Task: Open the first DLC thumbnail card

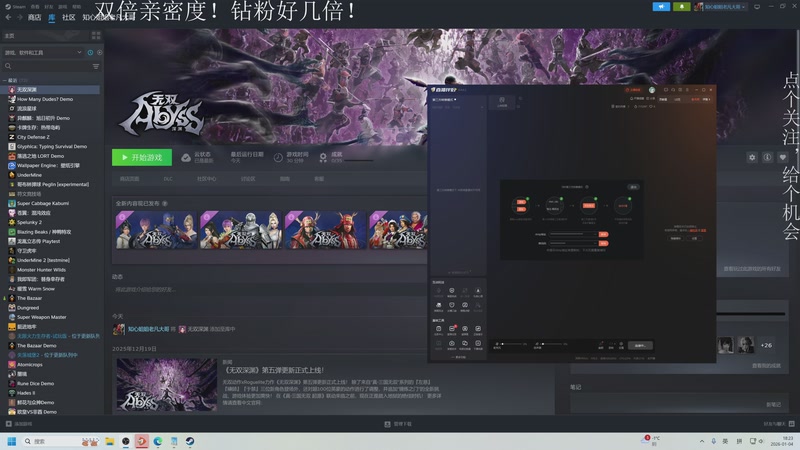Action: (x=156, y=230)
